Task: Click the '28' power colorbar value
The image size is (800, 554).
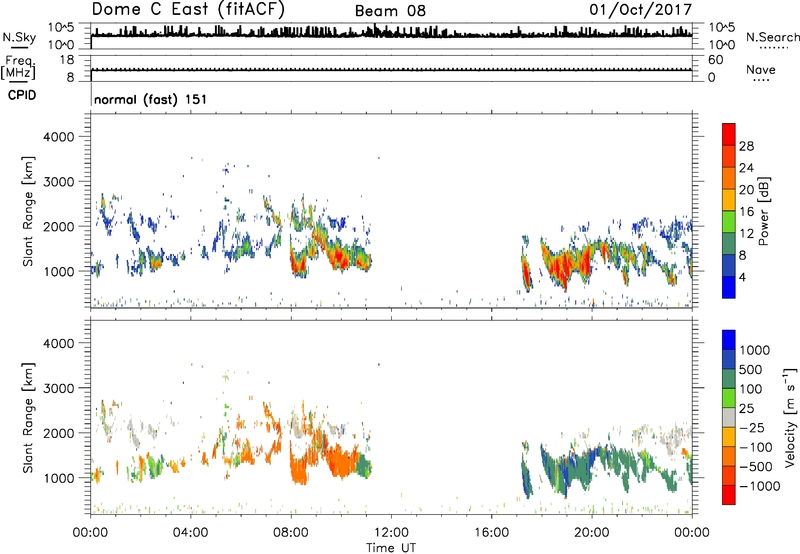Action: [x=746, y=146]
